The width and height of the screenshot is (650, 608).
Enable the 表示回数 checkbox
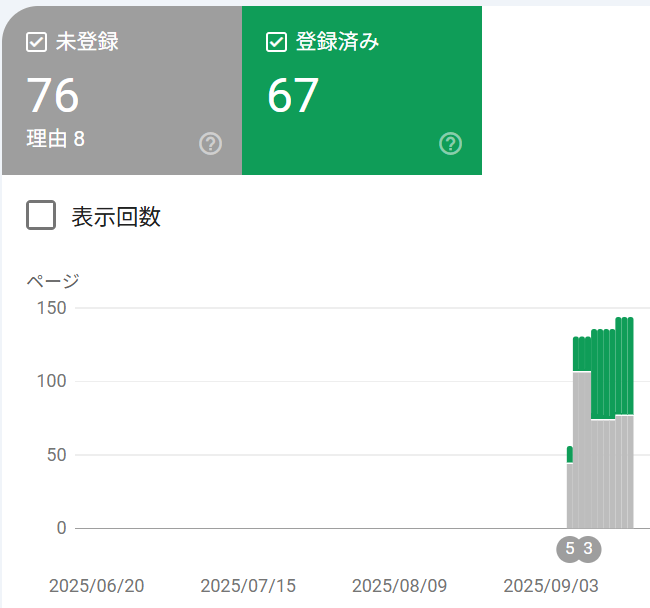point(41,215)
